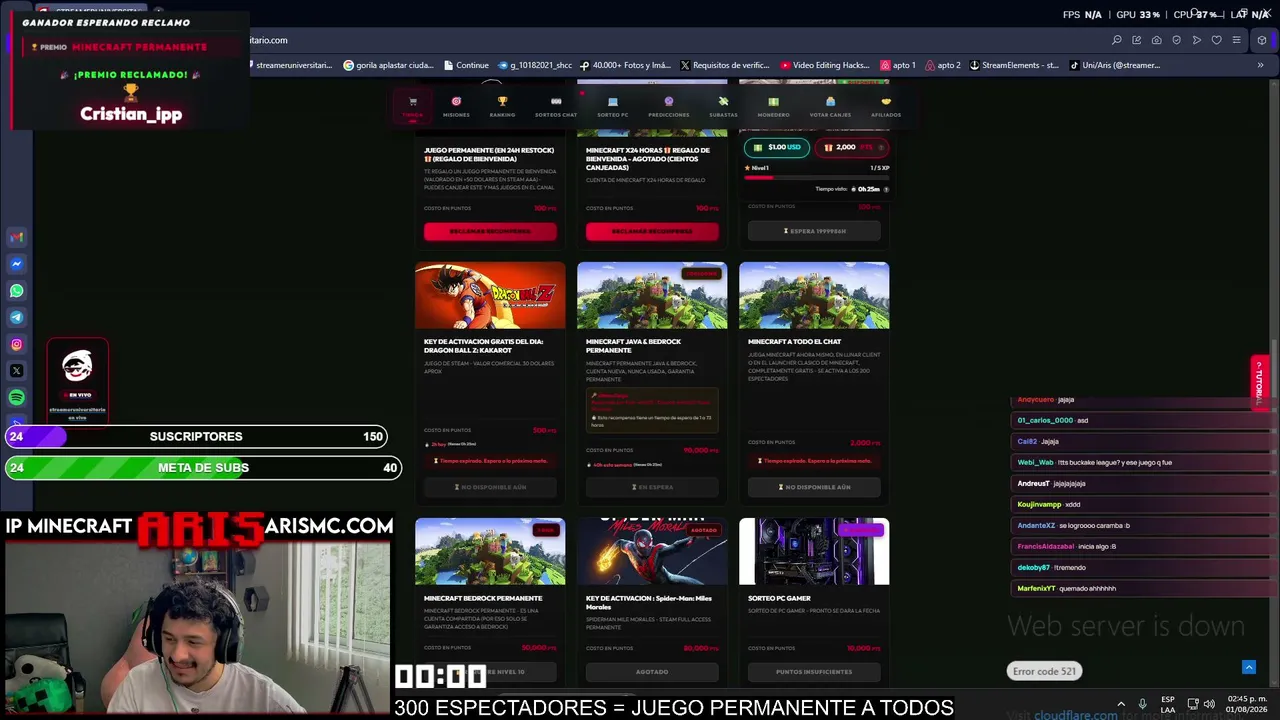The width and height of the screenshot is (1280, 720).
Task: Open the apto 1 bookmark
Action: coord(898,65)
